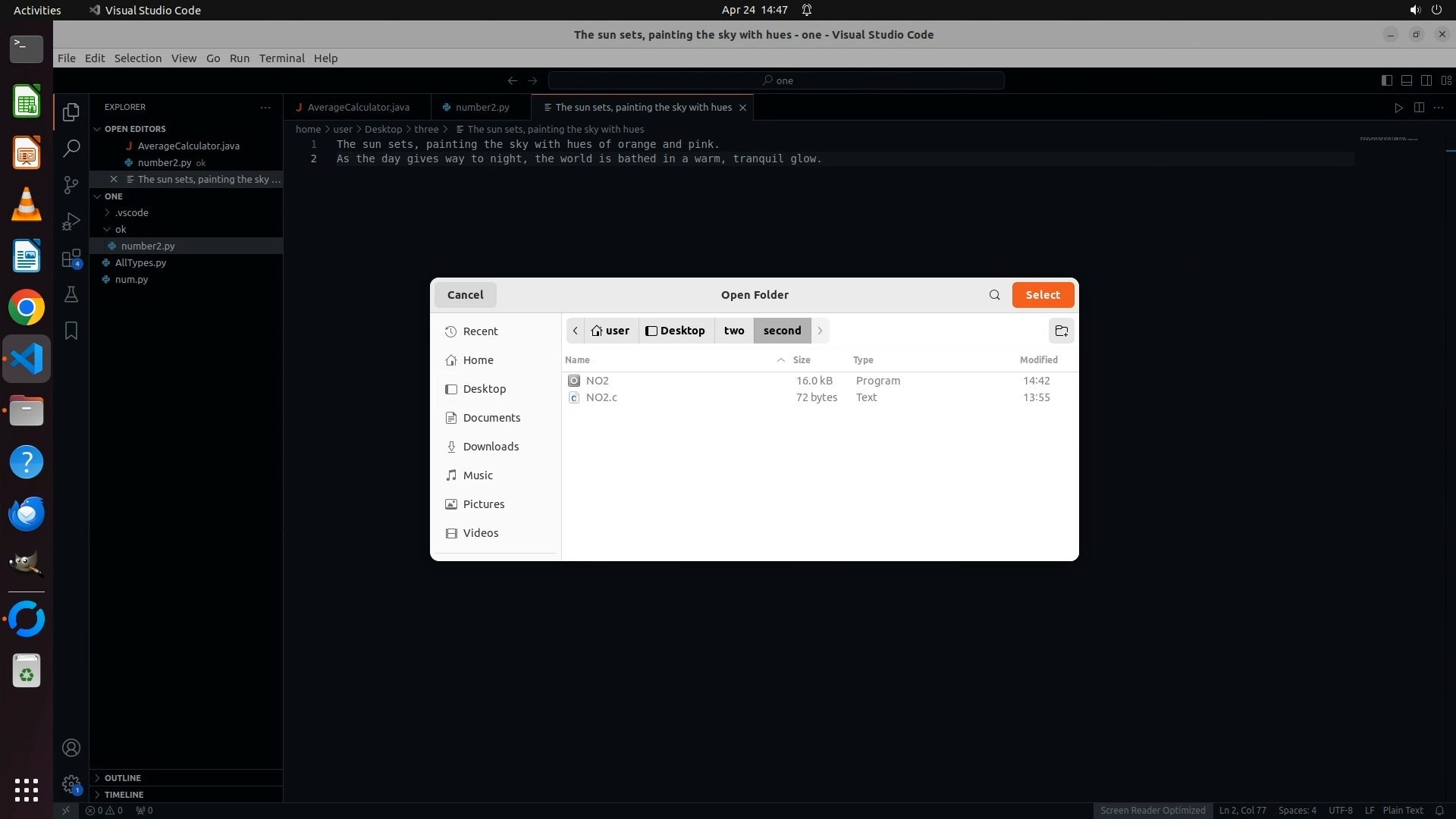The image size is (1456, 819).
Task: Toggle the primary side bar layout icon
Action: click(x=1386, y=80)
